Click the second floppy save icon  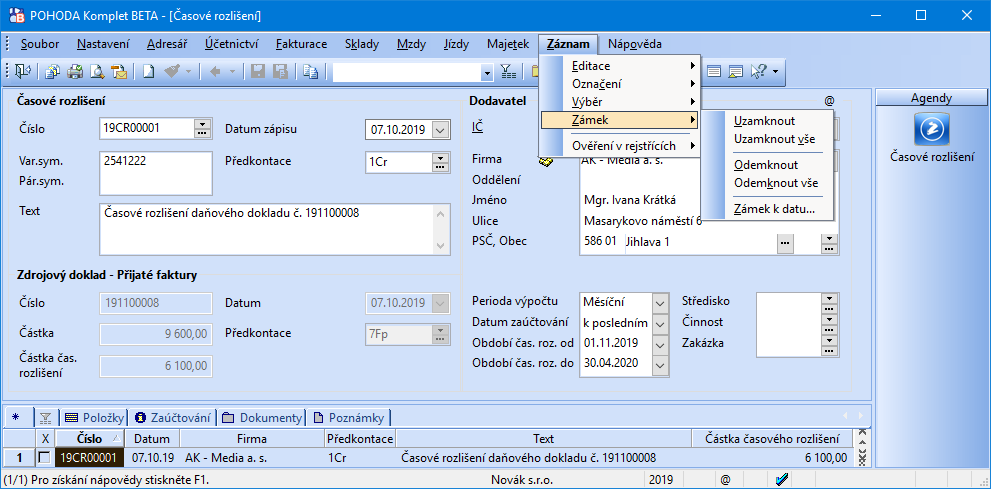[279, 71]
